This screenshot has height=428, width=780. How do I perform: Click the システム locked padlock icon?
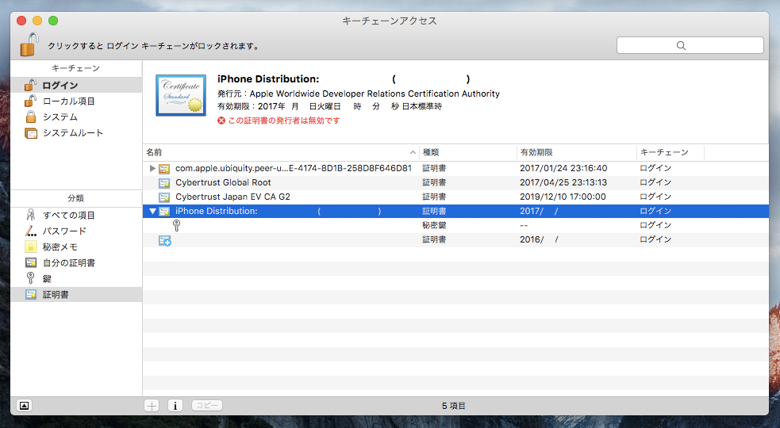[x=31, y=117]
